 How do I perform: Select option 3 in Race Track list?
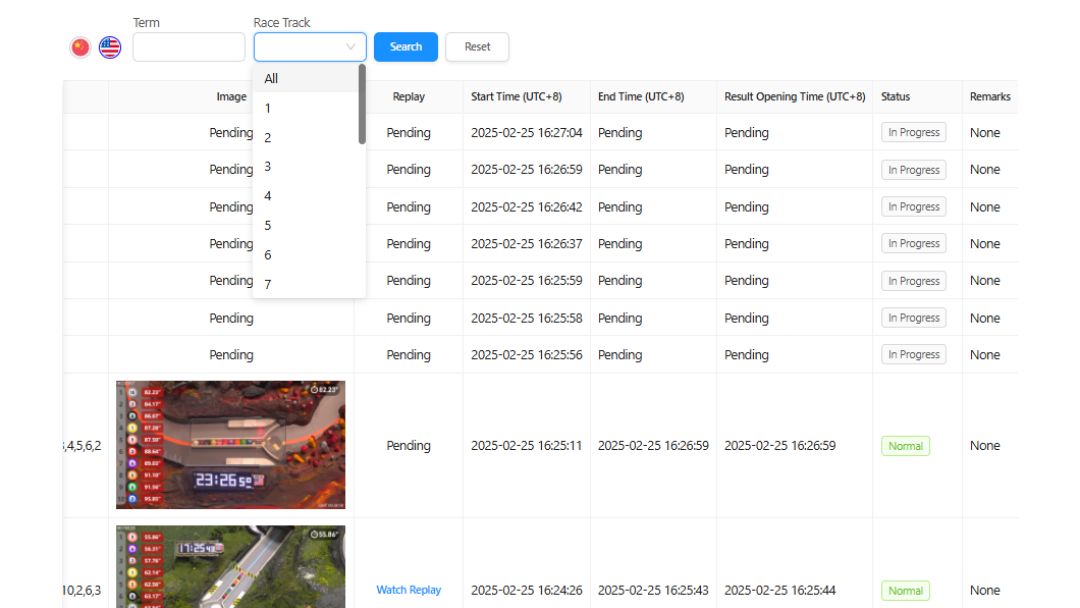(x=306, y=167)
